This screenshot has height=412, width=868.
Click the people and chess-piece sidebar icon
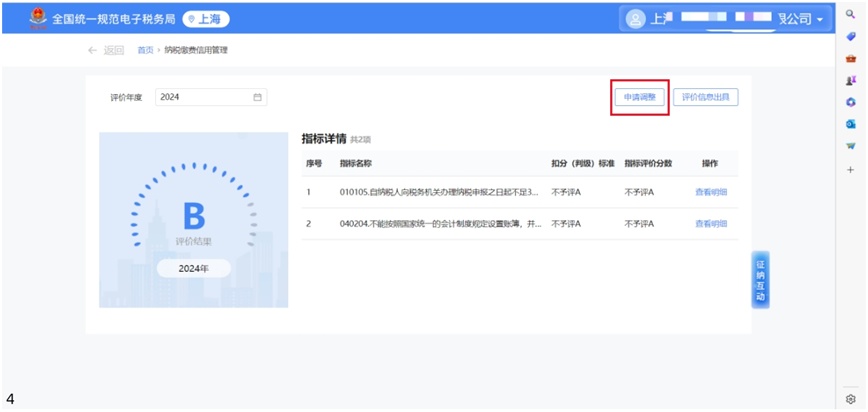click(851, 80)
